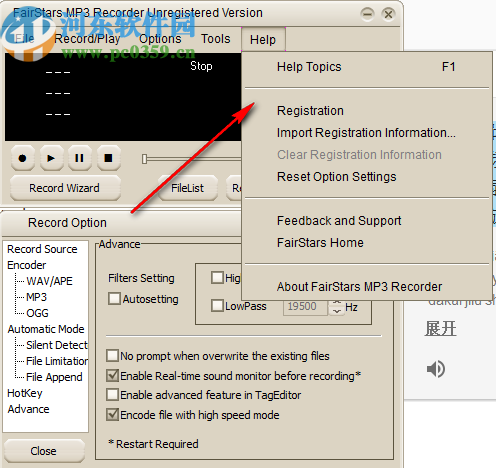Open the Options menu
Viewport: 496px width, 468px height.
[160, 39]
